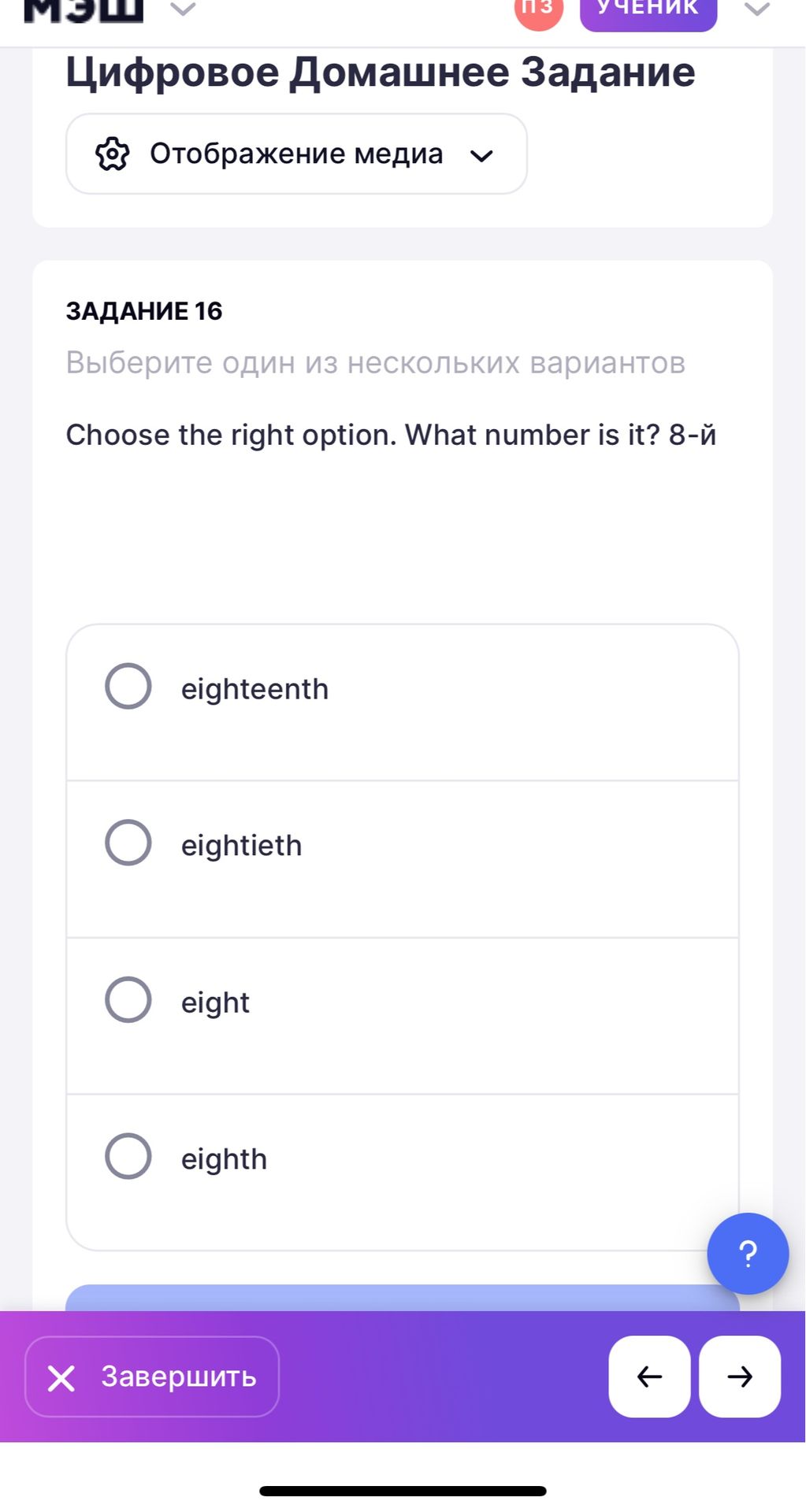
Task: Select the eighteenth radio button
Action: click(128, 686)
